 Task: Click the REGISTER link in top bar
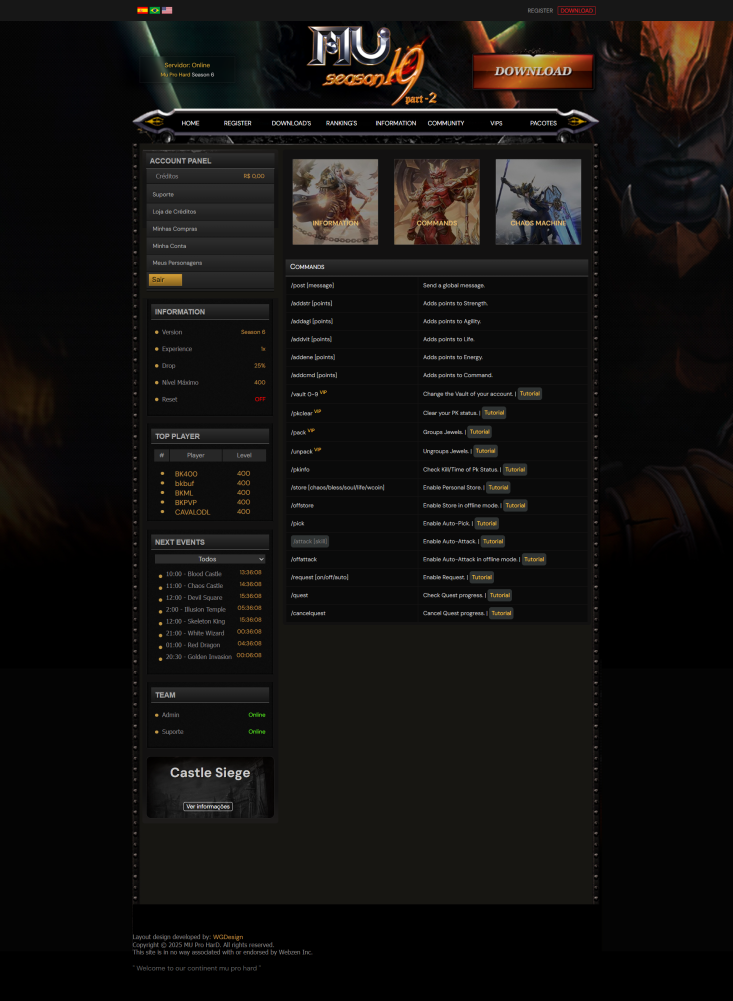point(540,10)
